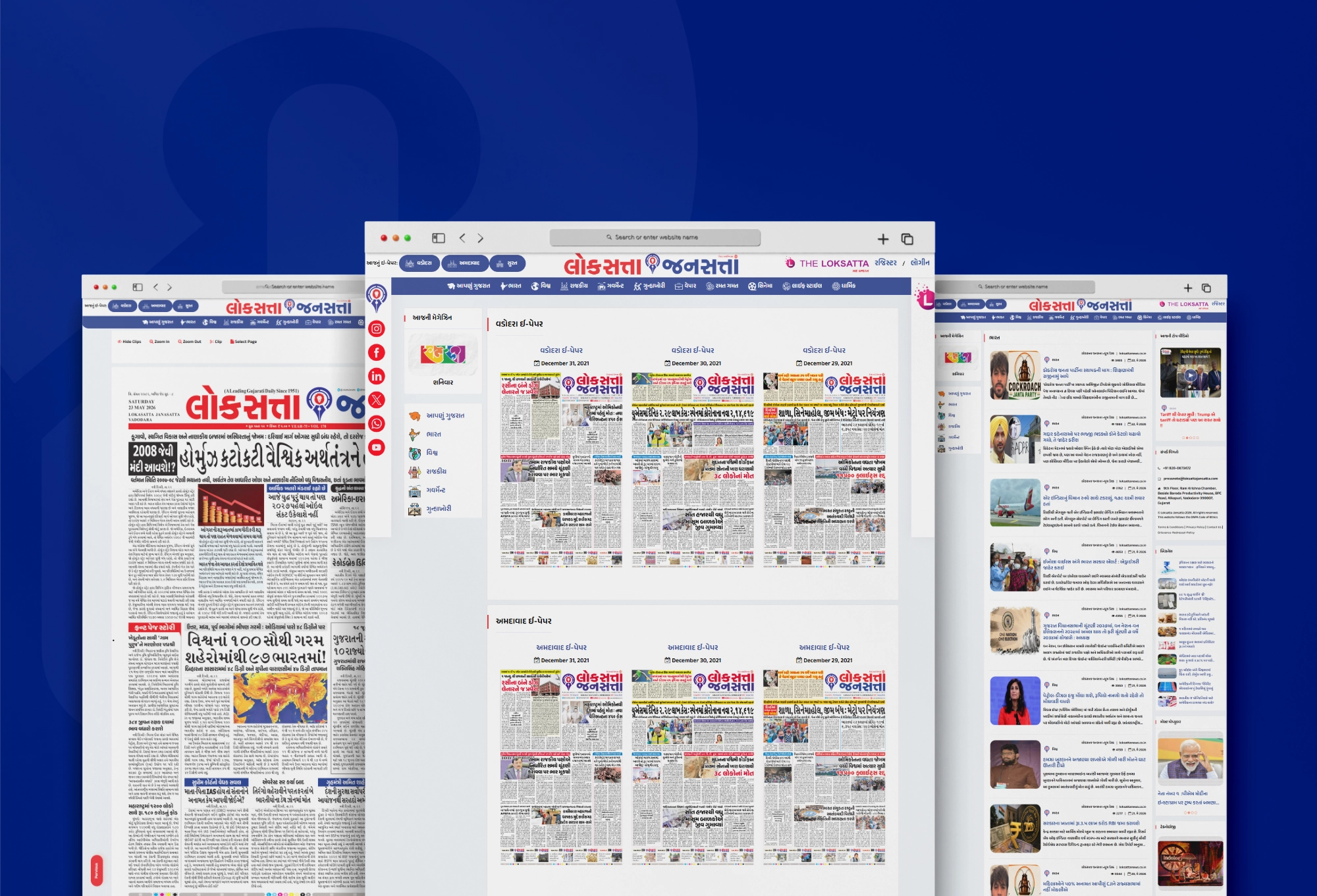The image size is (1317, 896).
Task: Choose Select Page in the left window toolbar
Action: (244, 342)
